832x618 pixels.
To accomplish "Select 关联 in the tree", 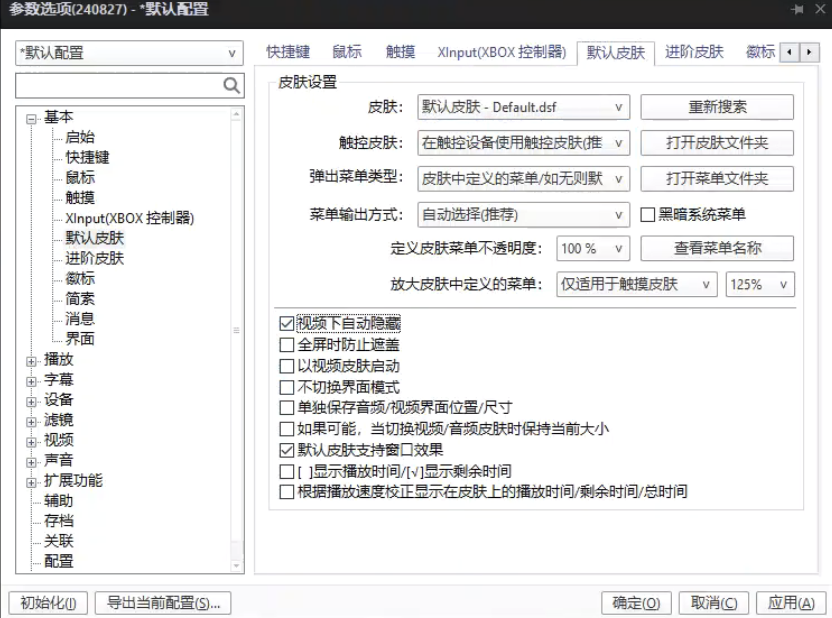I will click(x=58, y=541).
